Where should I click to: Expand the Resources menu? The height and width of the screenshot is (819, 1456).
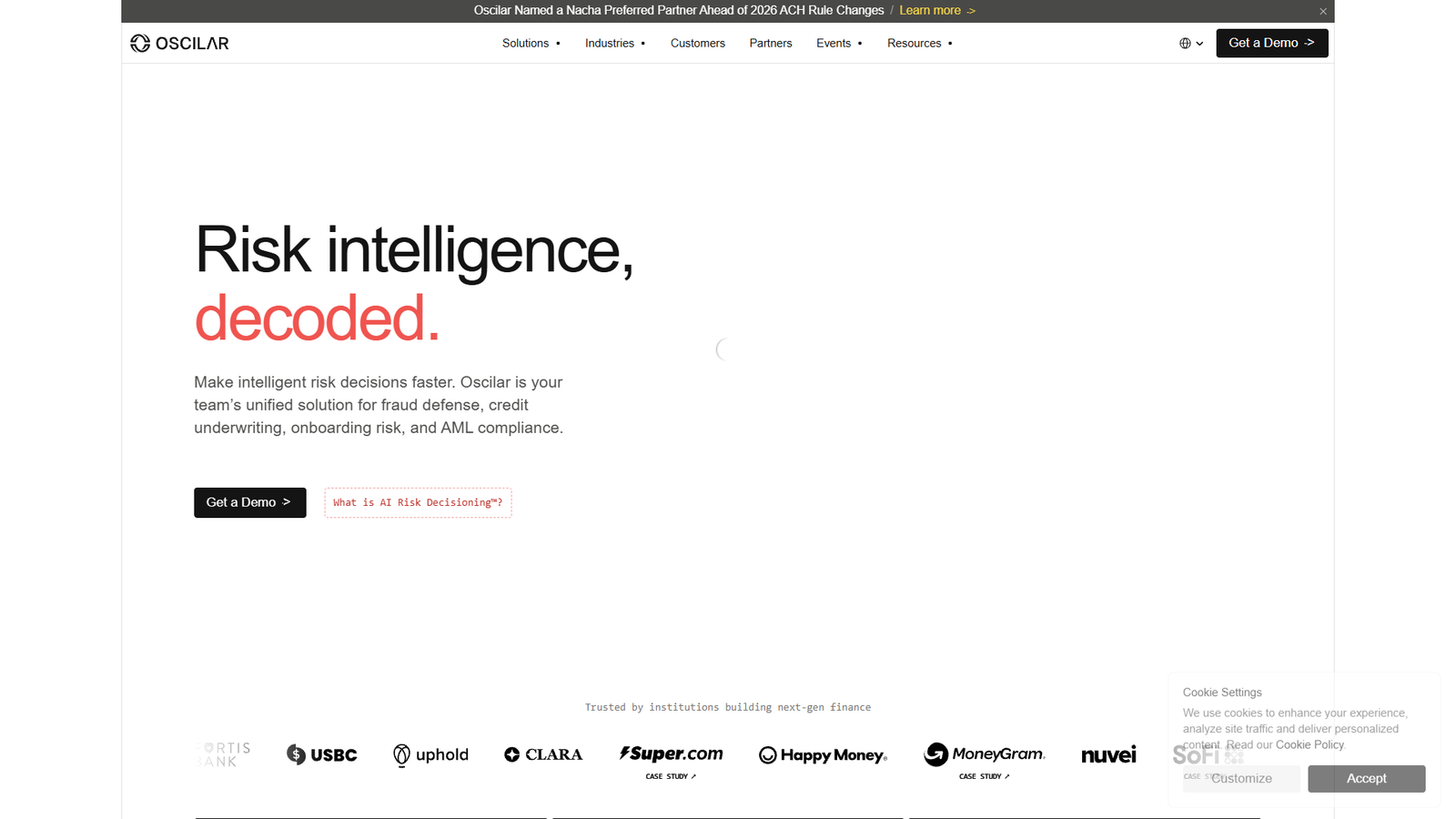tap(920, 43)
